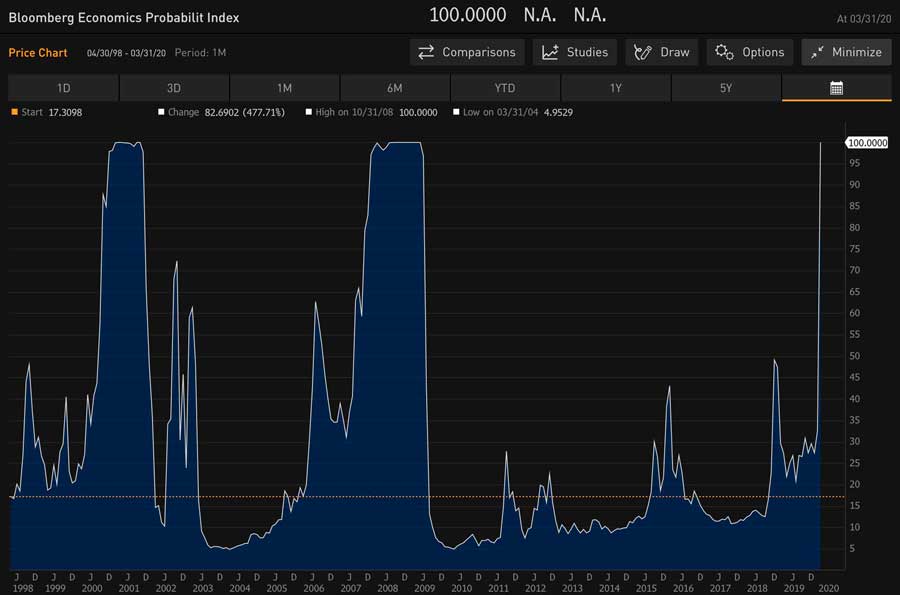900x595 pixels.
Task: Click the Start value 17.3098
Action: click(65, 112)
